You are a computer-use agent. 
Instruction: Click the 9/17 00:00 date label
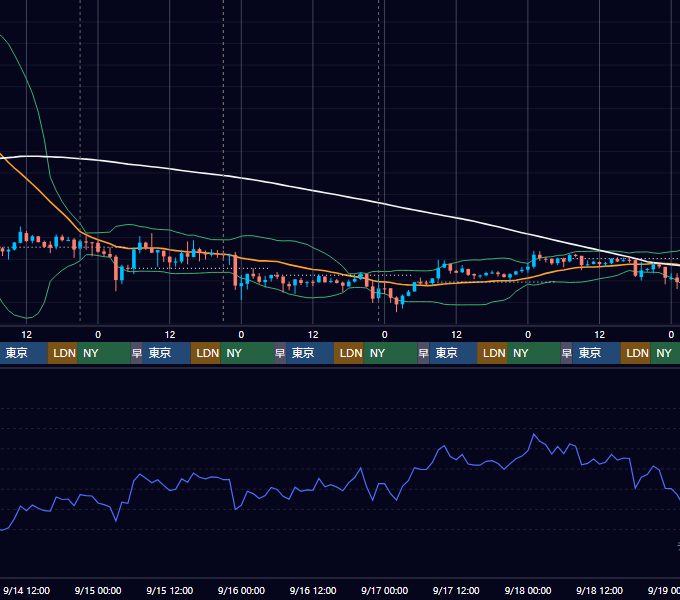[x=385, y=590]
